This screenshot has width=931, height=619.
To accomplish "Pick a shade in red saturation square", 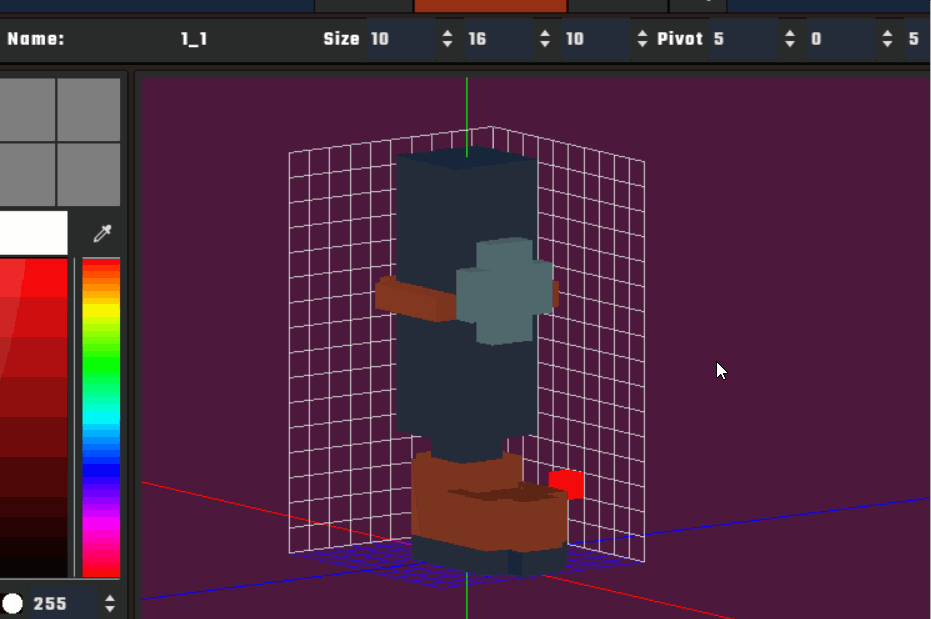I will point(34,417).
